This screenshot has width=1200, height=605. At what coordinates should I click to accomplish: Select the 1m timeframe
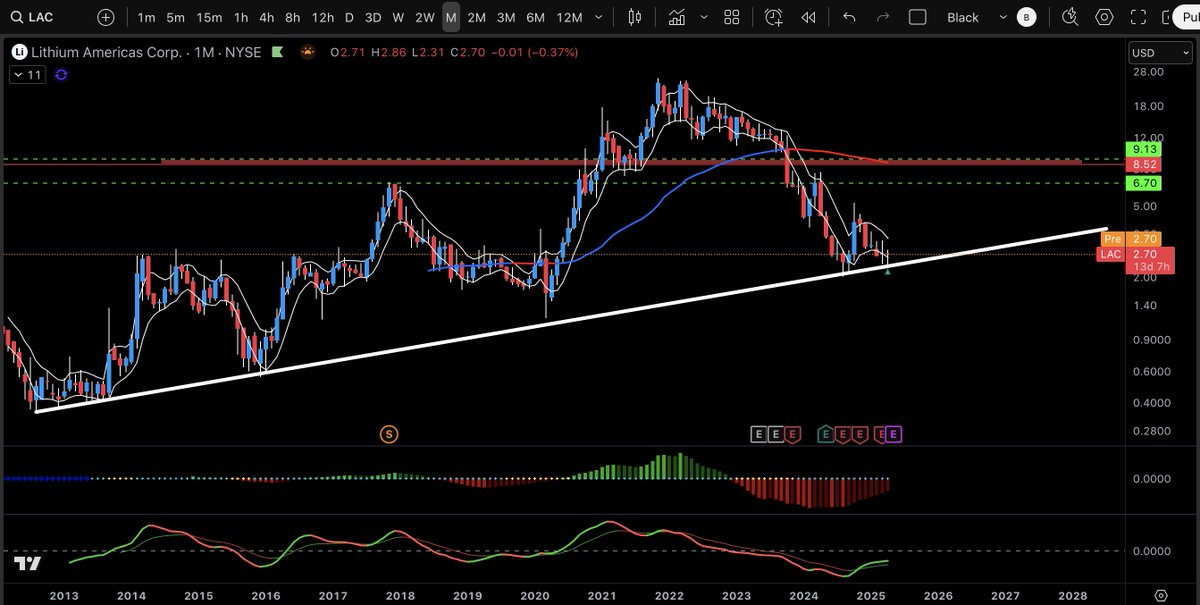click(146, 17)
